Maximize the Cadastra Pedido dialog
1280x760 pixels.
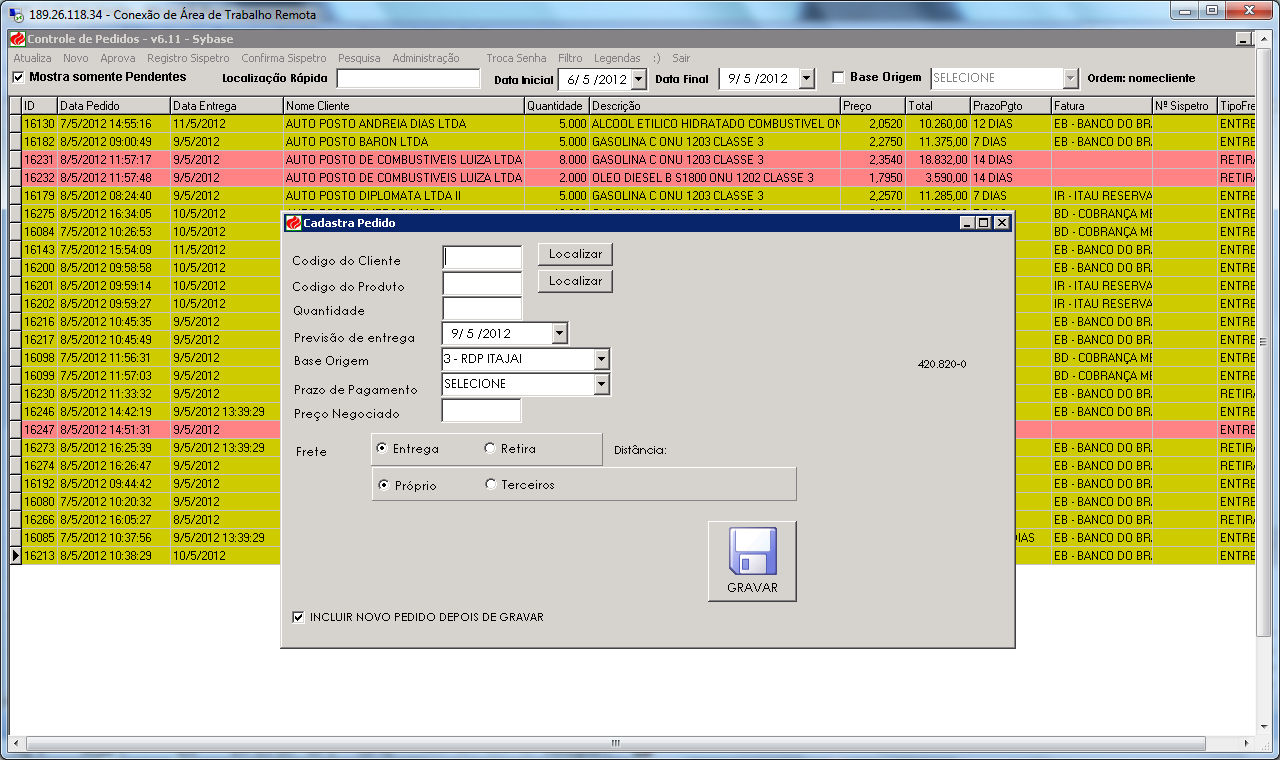pos(983,223)
